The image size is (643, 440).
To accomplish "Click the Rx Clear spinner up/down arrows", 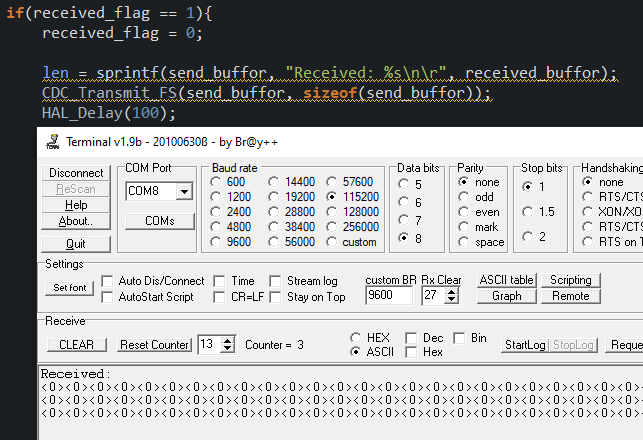I will (451, 295).
